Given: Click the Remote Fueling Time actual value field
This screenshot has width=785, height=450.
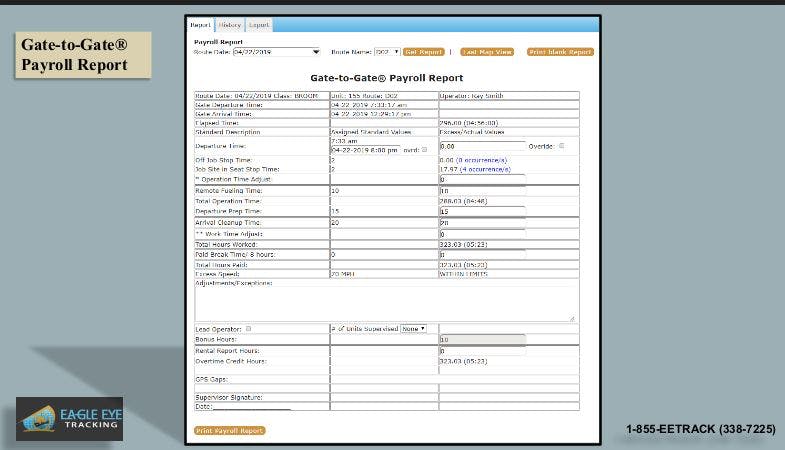Looking at the screenshot, I should pyautogui.click(x=483, y=191).
